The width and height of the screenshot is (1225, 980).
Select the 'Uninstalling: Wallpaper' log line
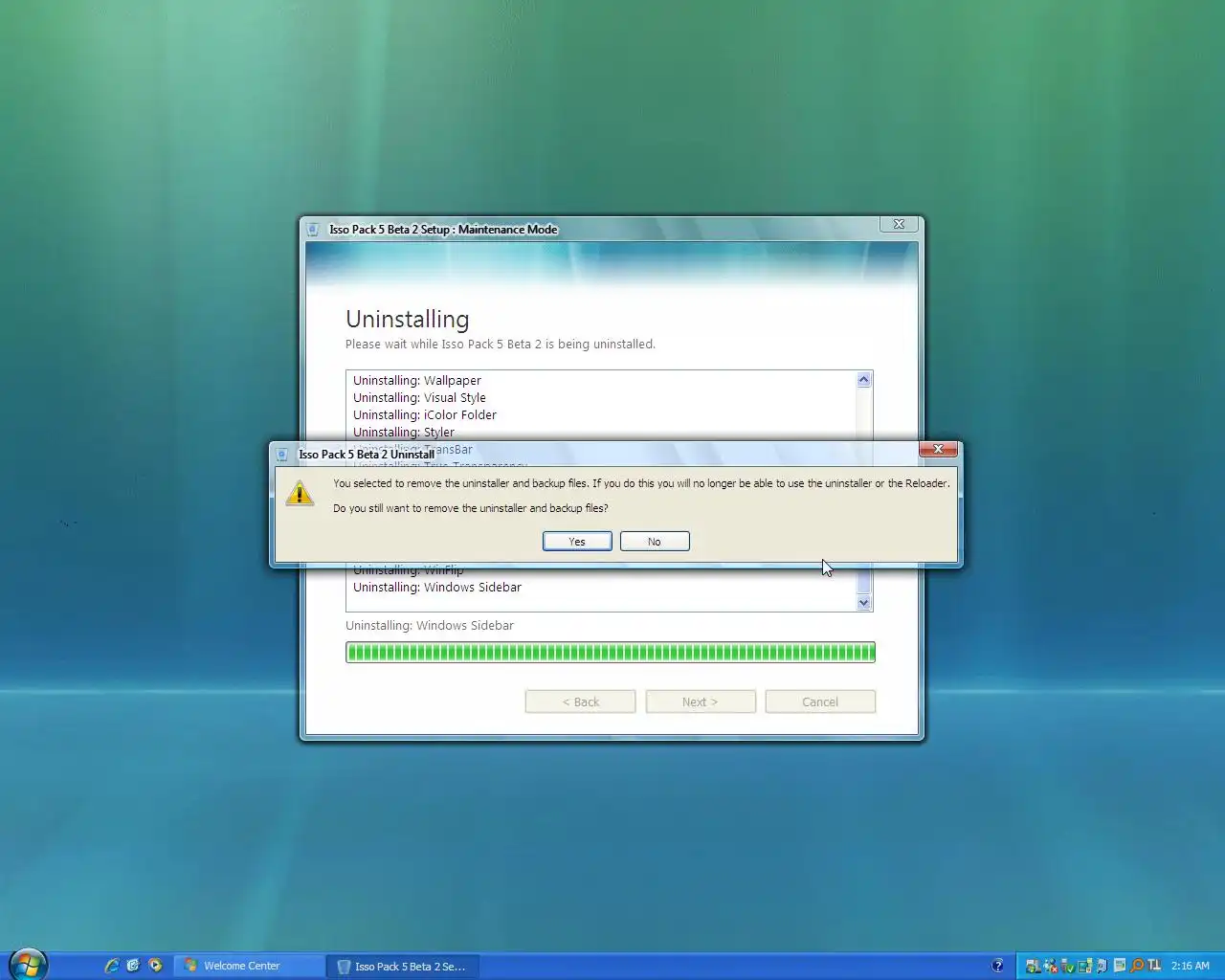point(417,380)
